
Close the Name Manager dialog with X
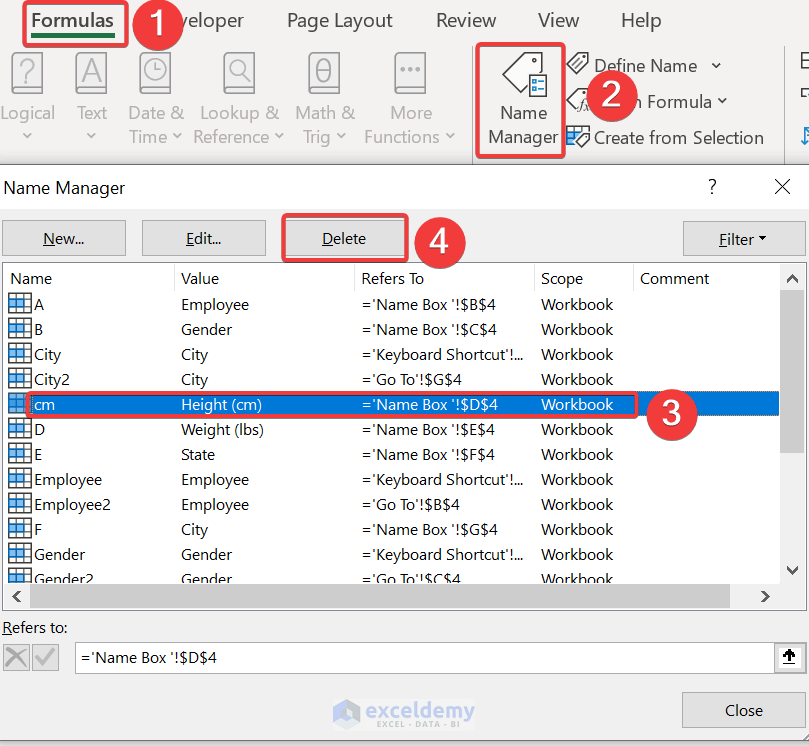click(782, 187)
